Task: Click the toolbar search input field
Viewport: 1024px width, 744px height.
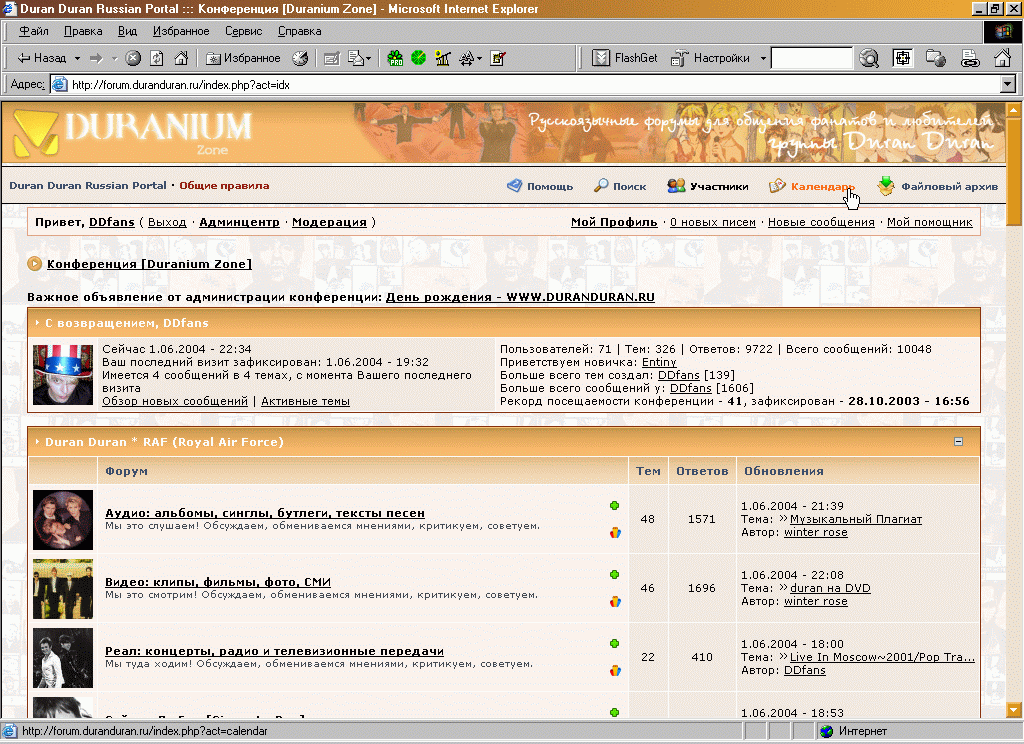Action: click(811, 58)
